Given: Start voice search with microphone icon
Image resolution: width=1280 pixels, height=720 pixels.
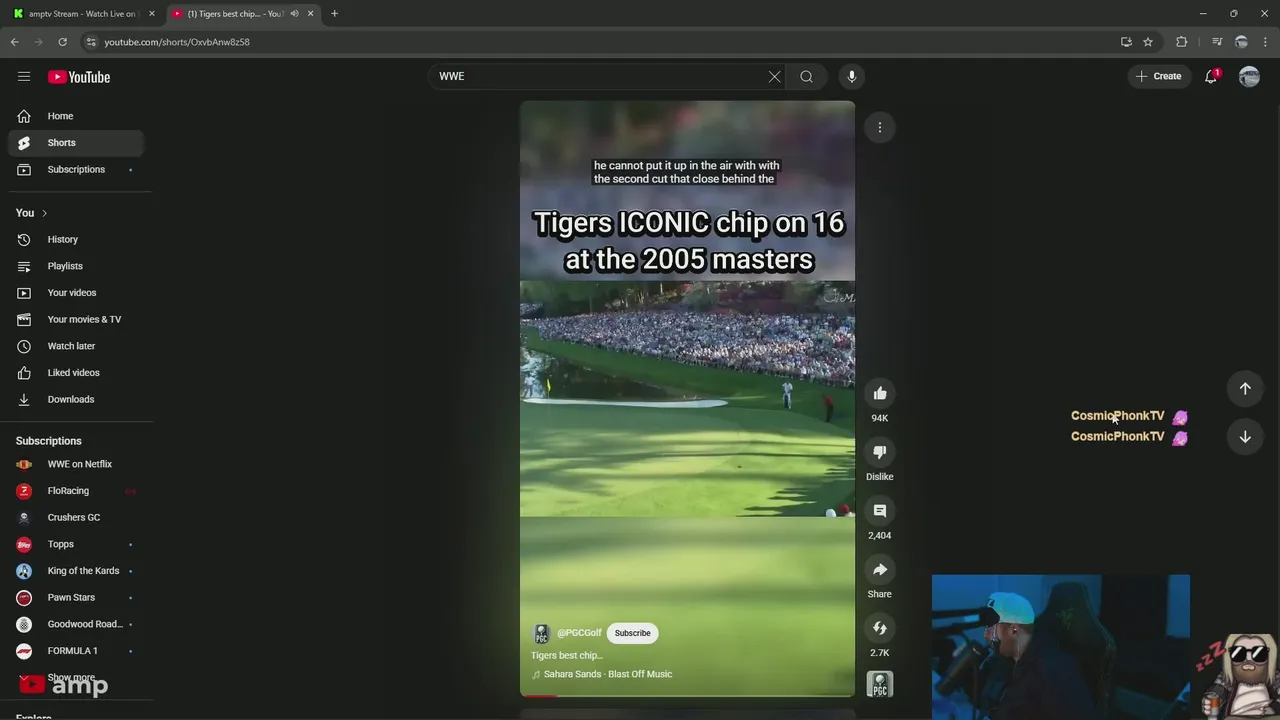Looking at the screenshot, I should coord(852,76).
